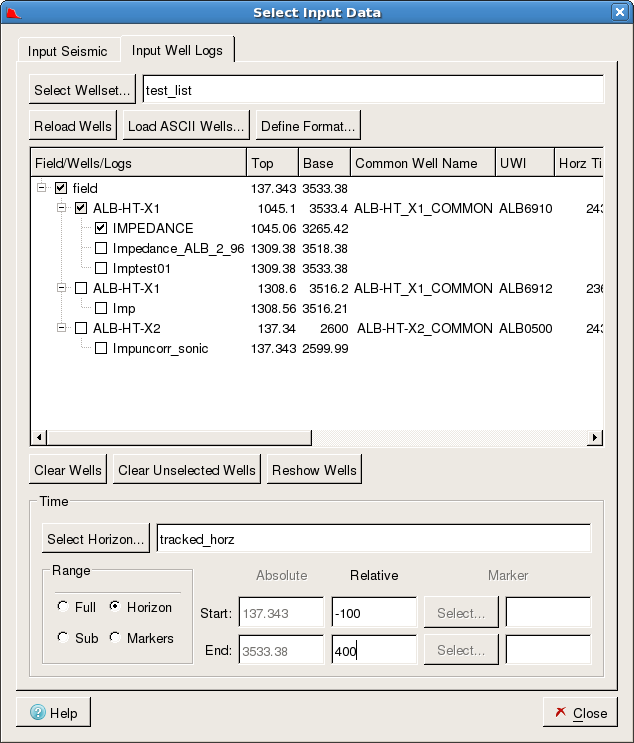Click the ALB6912 UWI cell
The image size is (634, 743).
pyautogui.click(x=525, y=288)
